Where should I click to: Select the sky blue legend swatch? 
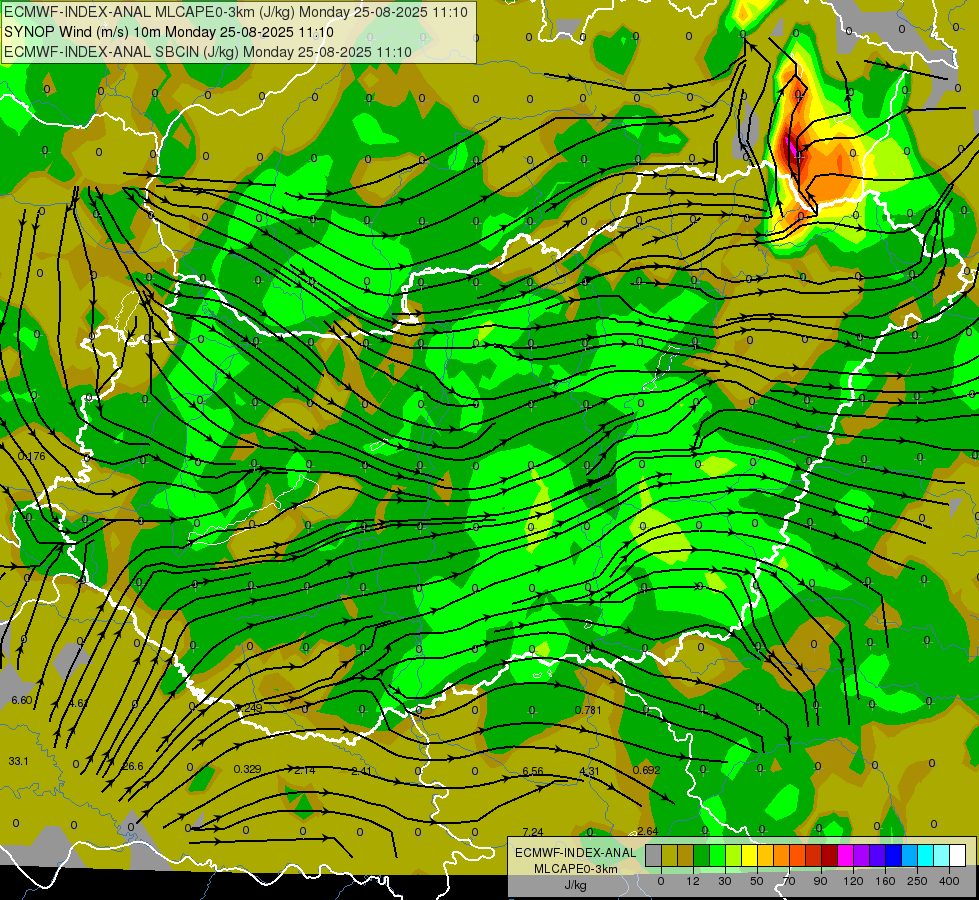click(x=910, y=856)
